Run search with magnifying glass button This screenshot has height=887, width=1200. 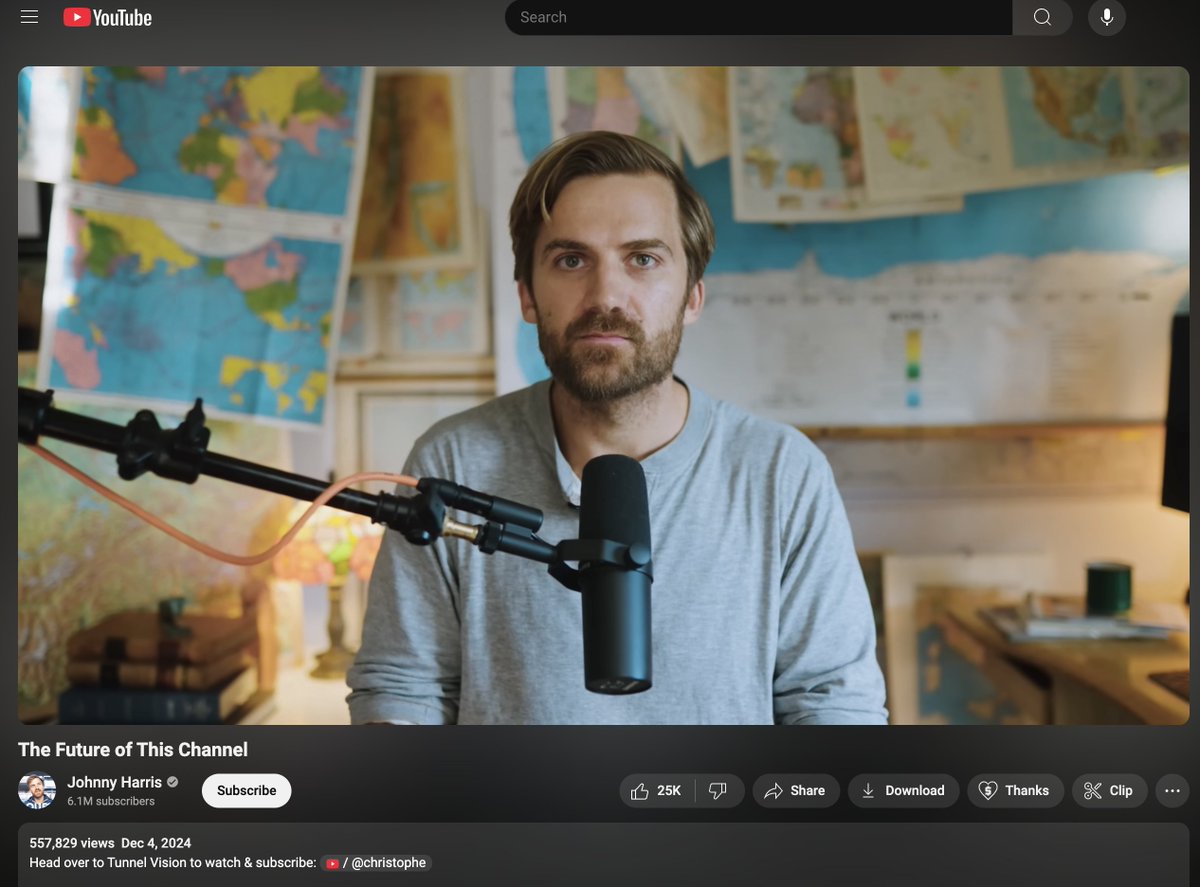(x=1042, y=17)
